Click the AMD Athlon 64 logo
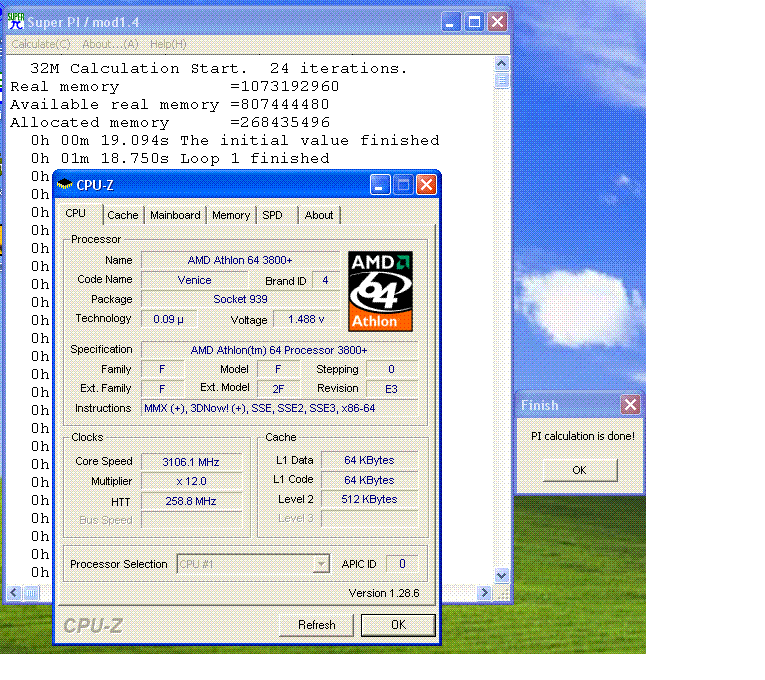The width and height of the screenshot is (765, 680). pyautogui.click(x=380, y=291)
